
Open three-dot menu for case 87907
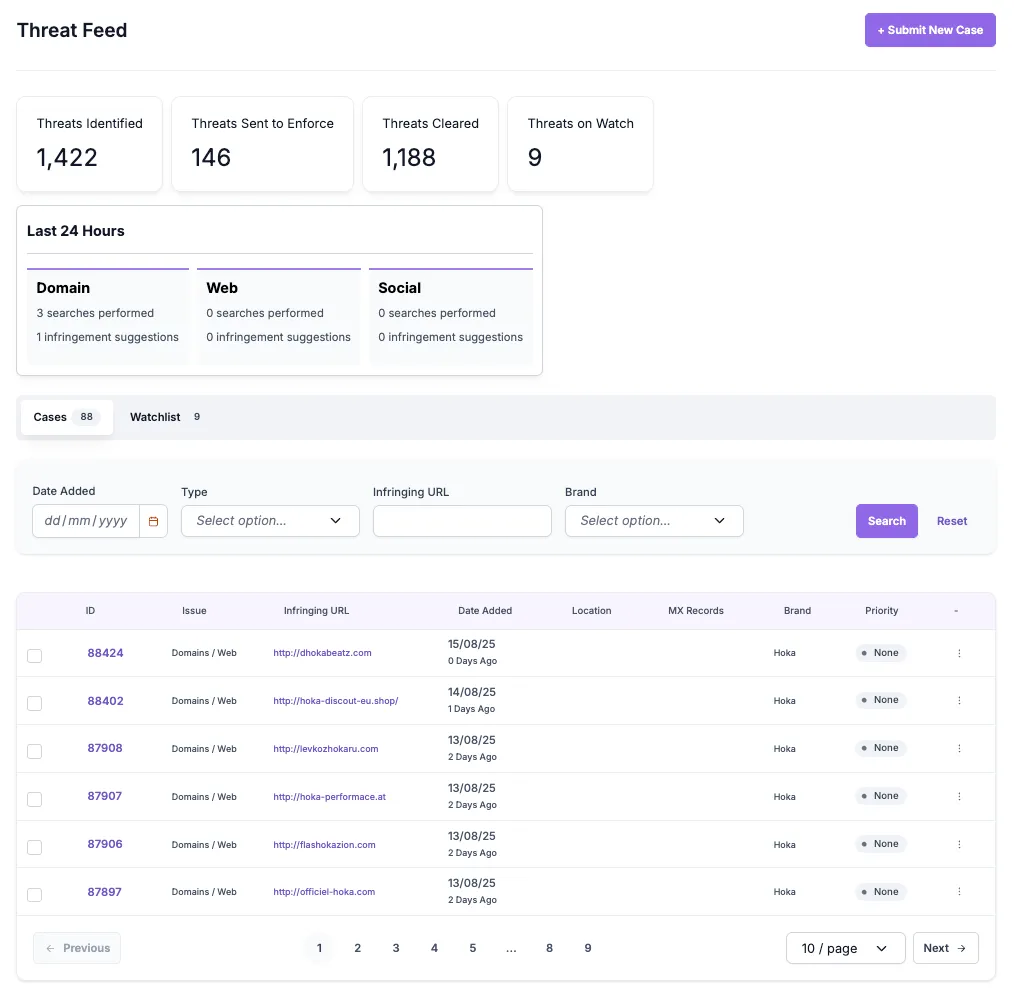pos(959,796)
